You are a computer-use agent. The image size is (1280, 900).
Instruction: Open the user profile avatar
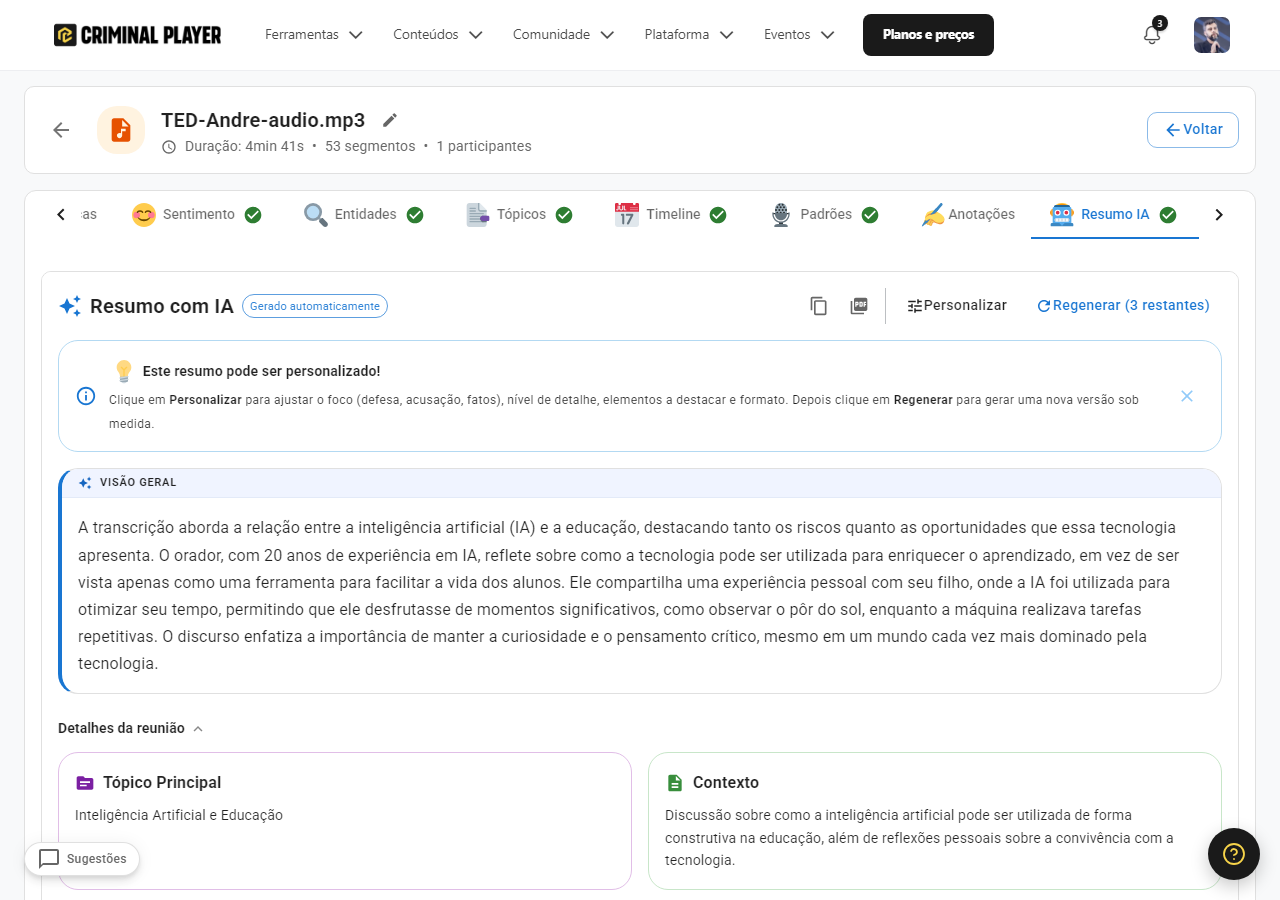tap(1212, 35)
